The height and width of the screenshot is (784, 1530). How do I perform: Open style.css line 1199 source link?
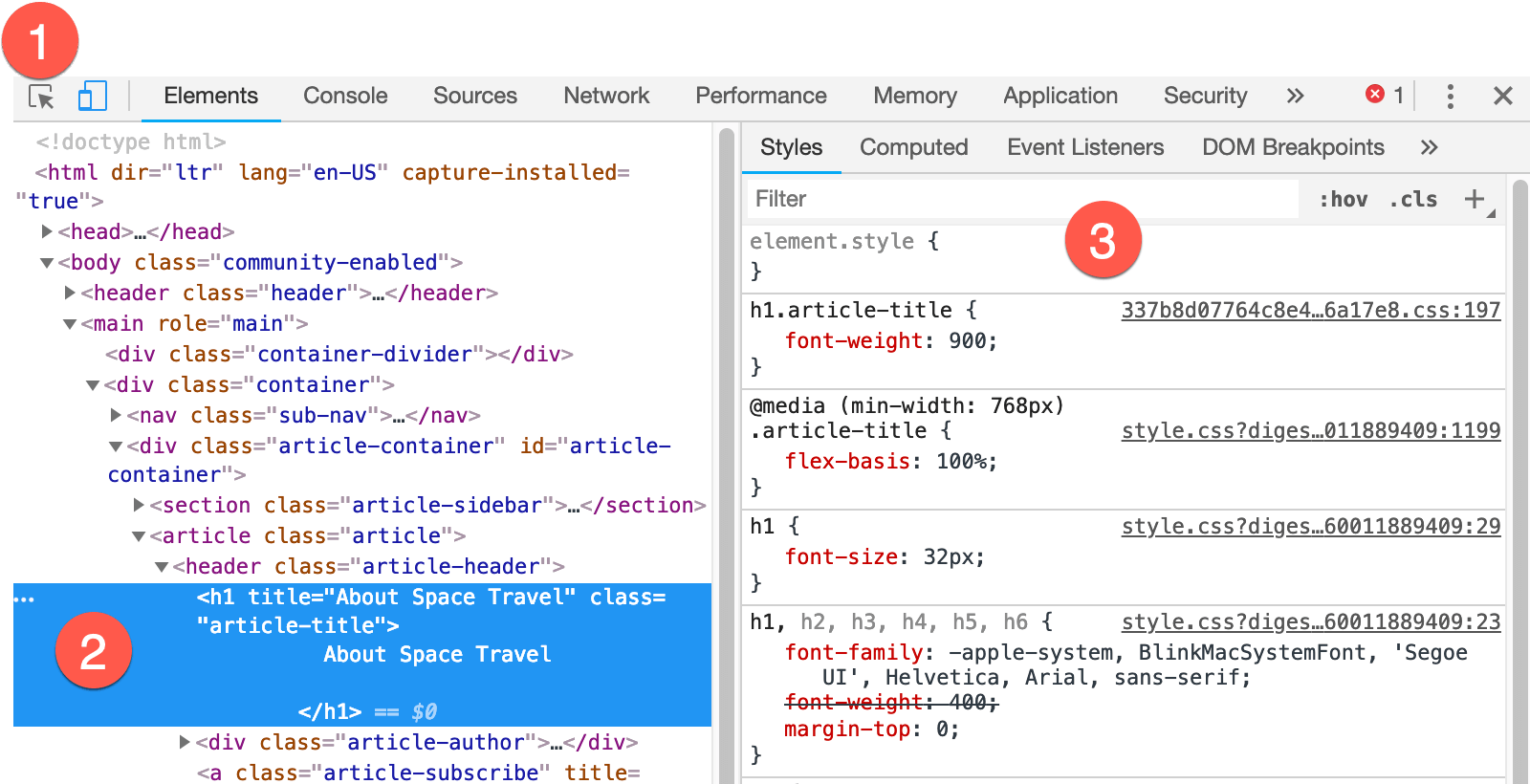pos(1310,430)
